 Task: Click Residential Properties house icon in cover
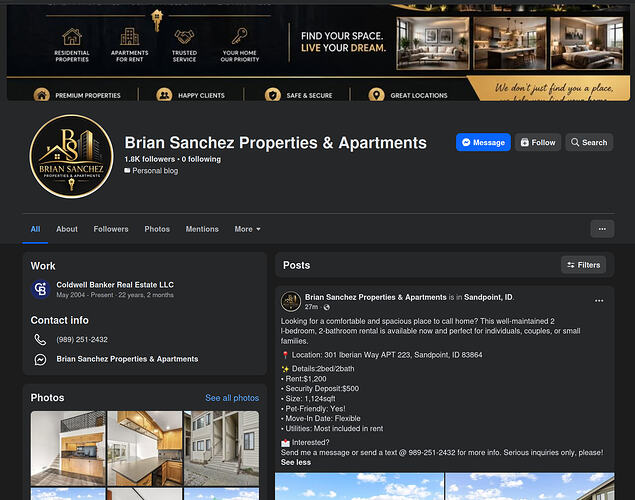point(72,37)
